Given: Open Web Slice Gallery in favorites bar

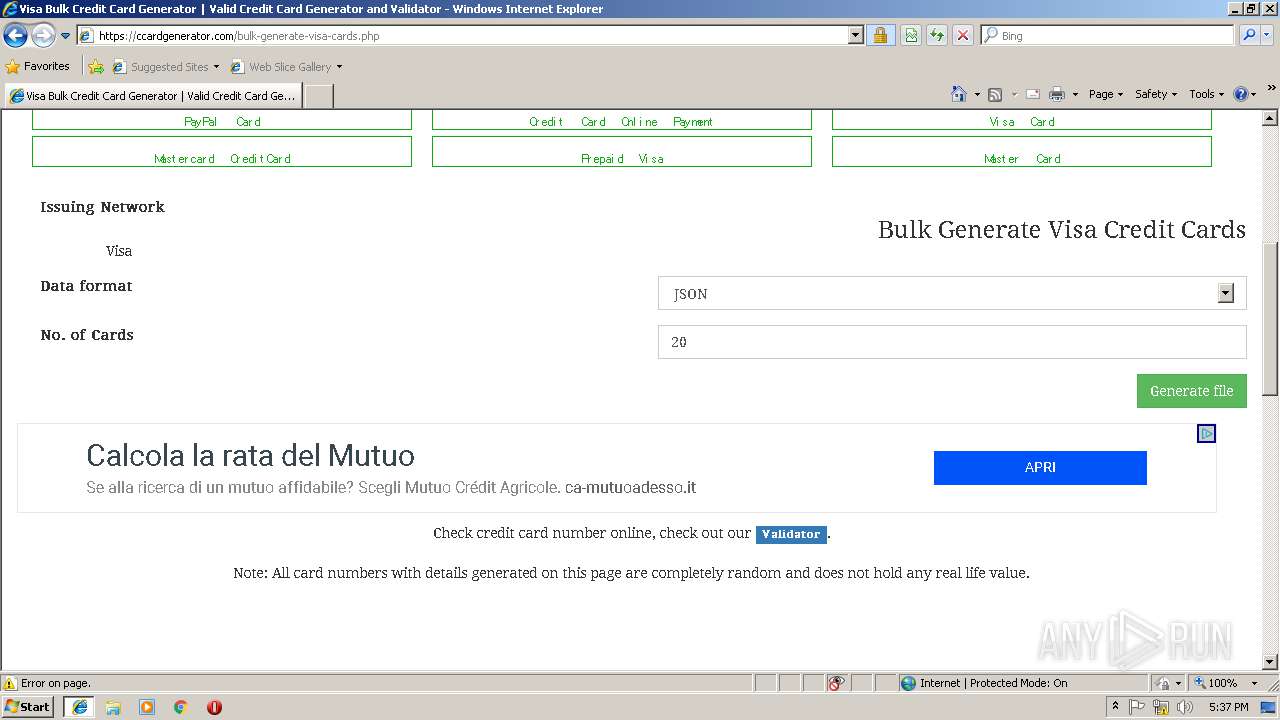Looking at the screenshot, I should point(286,67).
